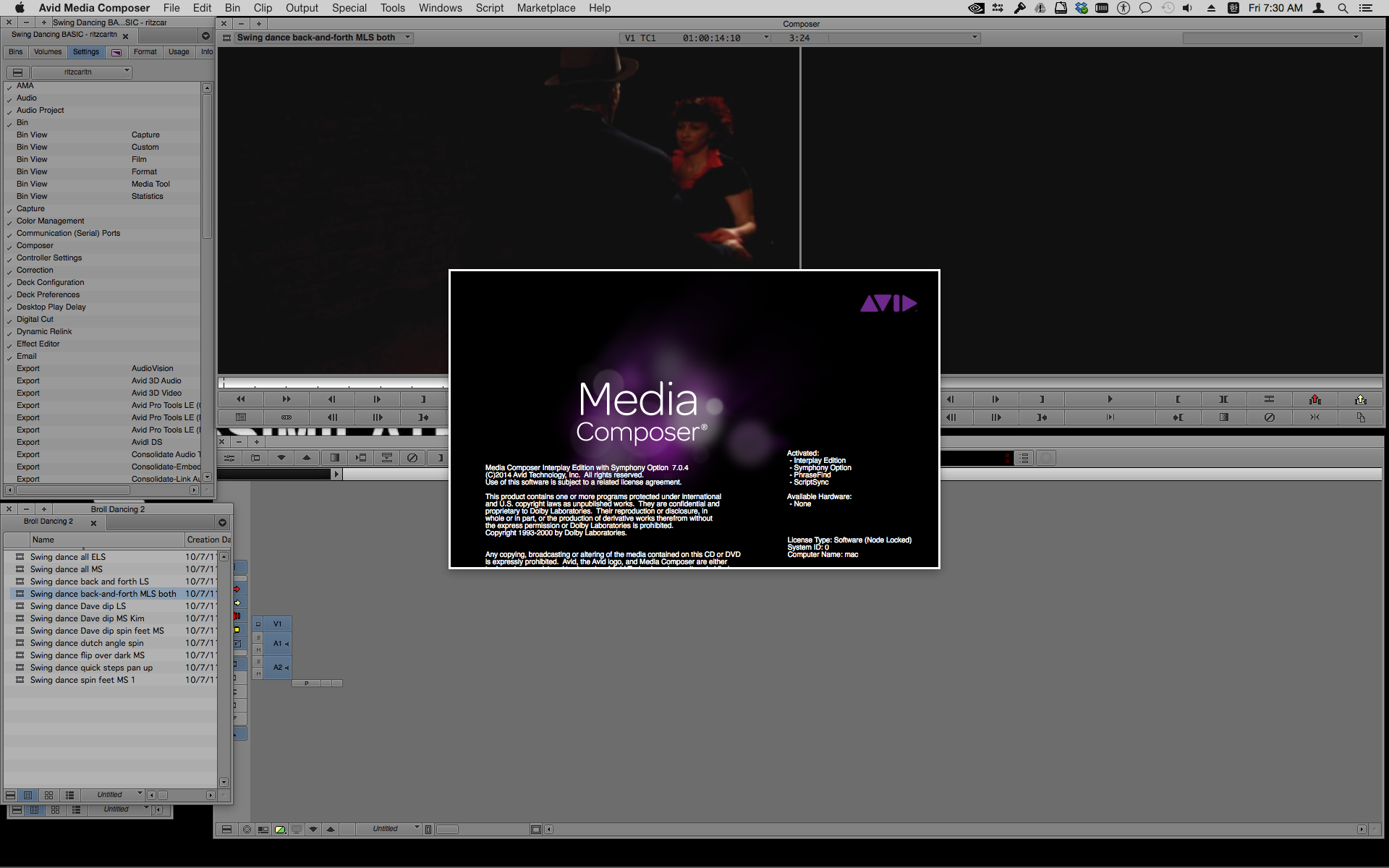1389x868 pixels.
Task: Toggle solo on track A2
Action: [x=258, y=662]
